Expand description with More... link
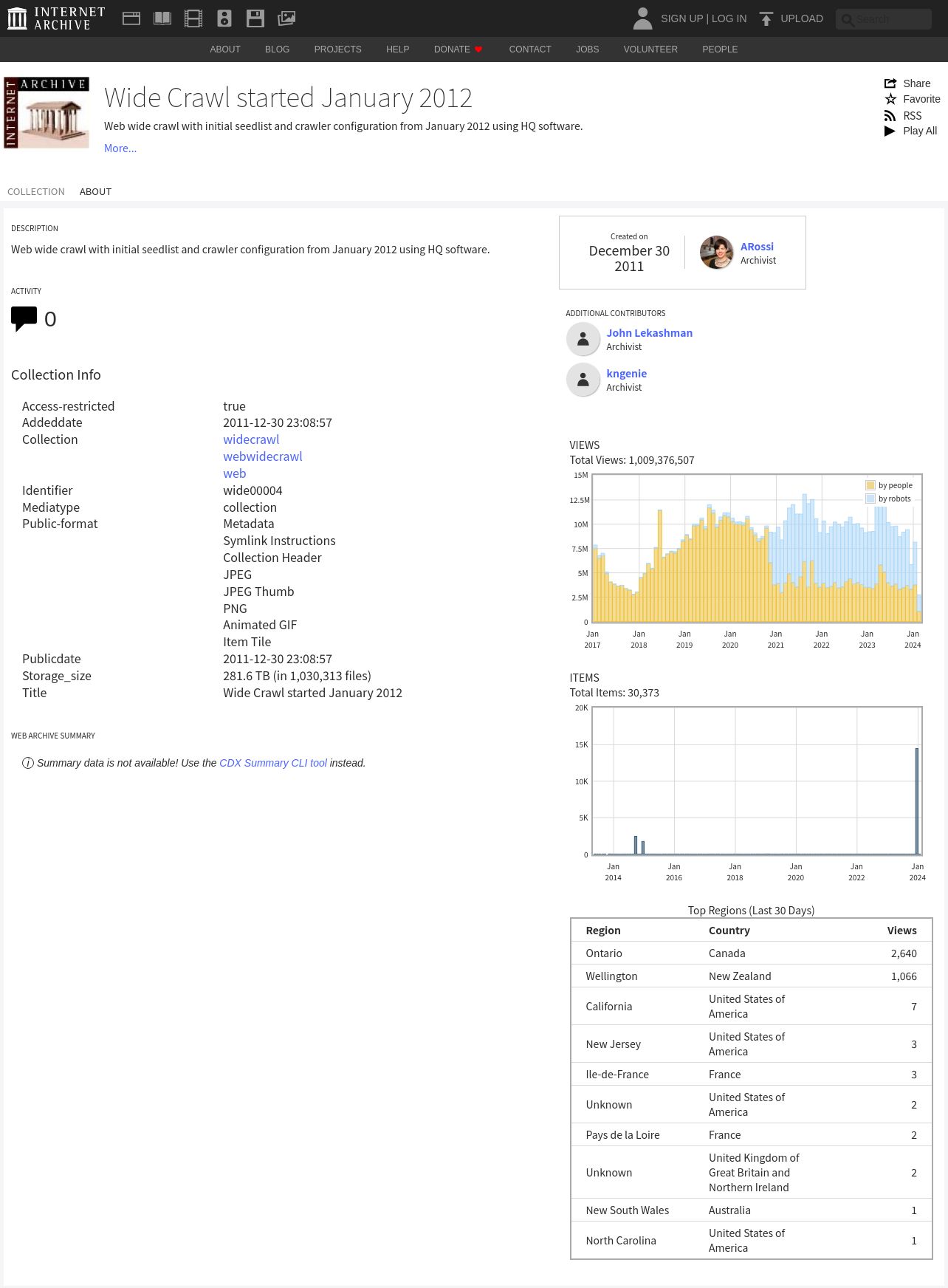Screen dimensions: 948x1288 (x=120, y=148)
